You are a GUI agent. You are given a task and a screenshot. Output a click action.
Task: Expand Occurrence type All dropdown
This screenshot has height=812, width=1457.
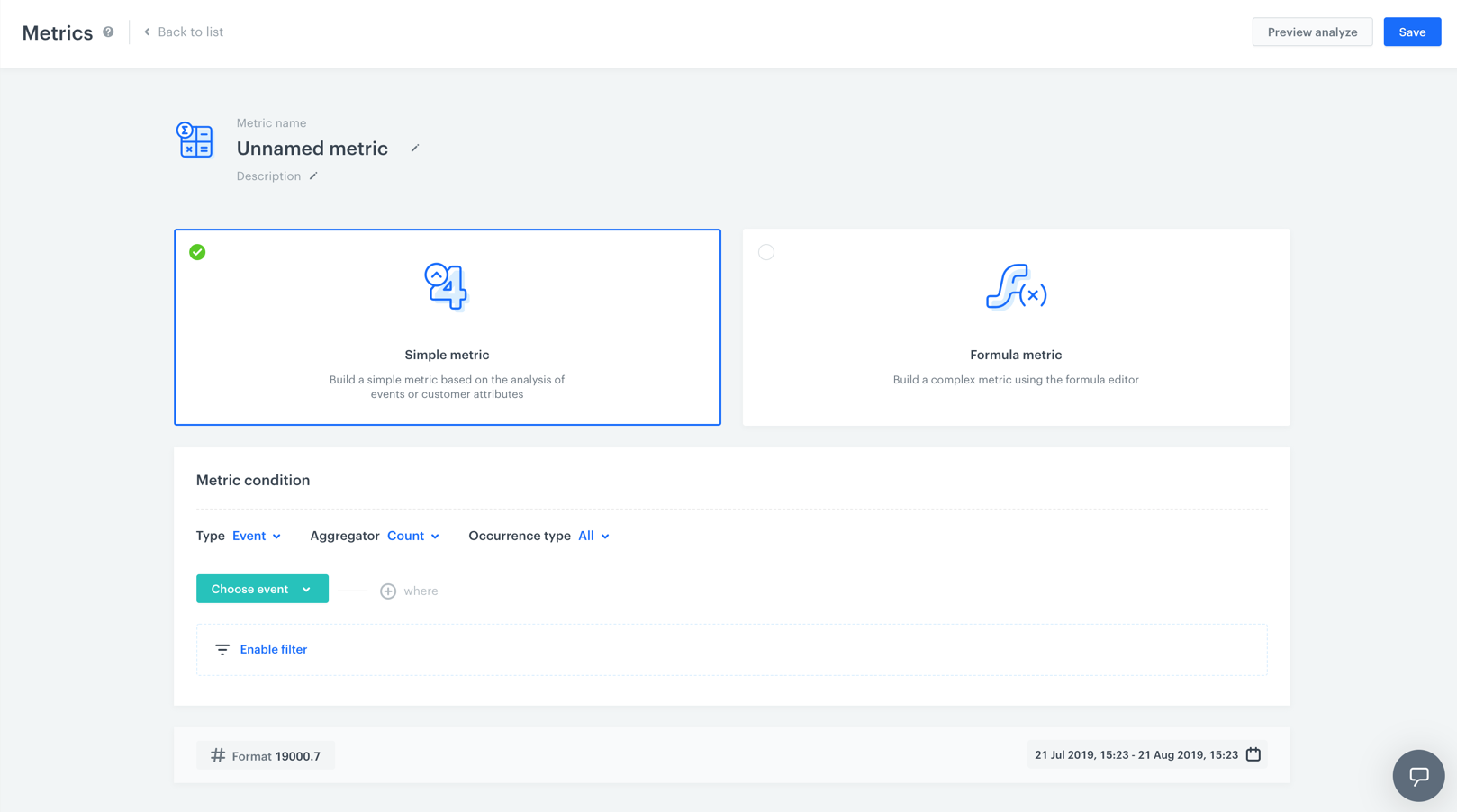tap(593, 536)
